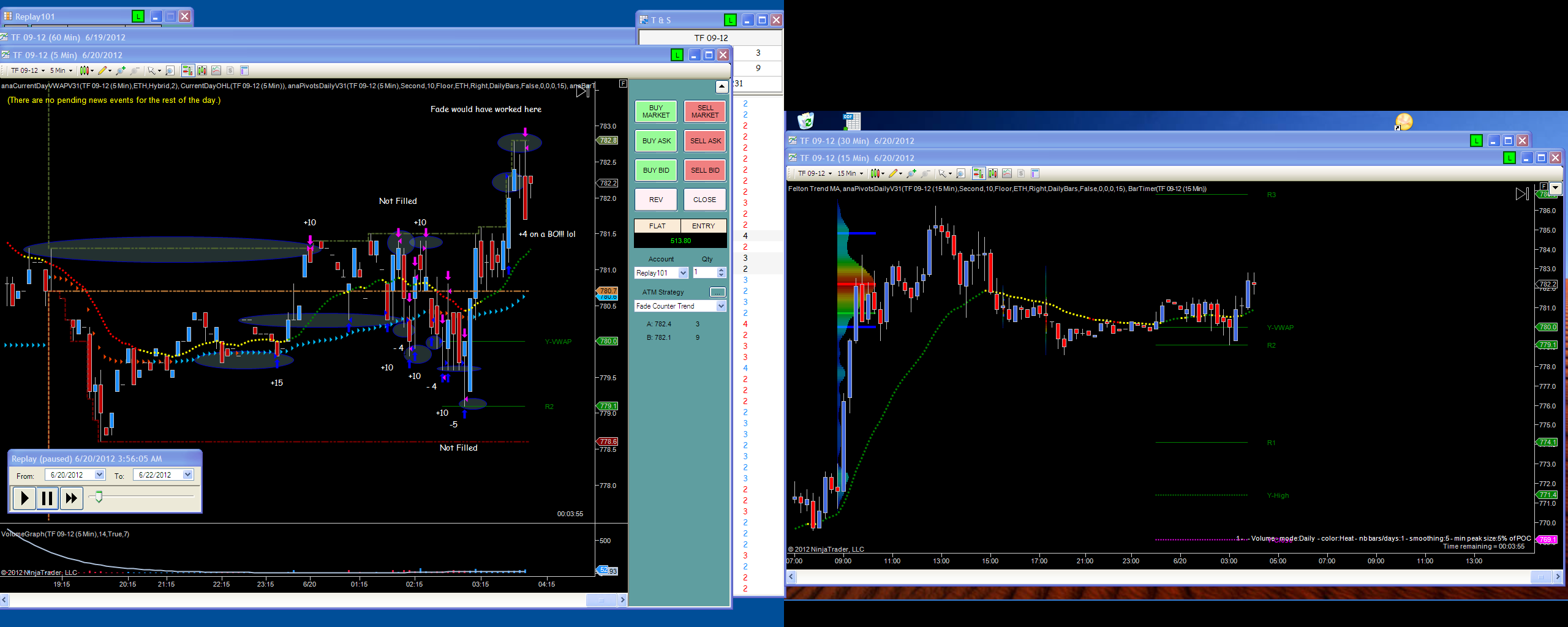1568x627 pixels.
Task: Open instrument dropdown TF 09-12 in 5 Min chart
Action: 28,70
